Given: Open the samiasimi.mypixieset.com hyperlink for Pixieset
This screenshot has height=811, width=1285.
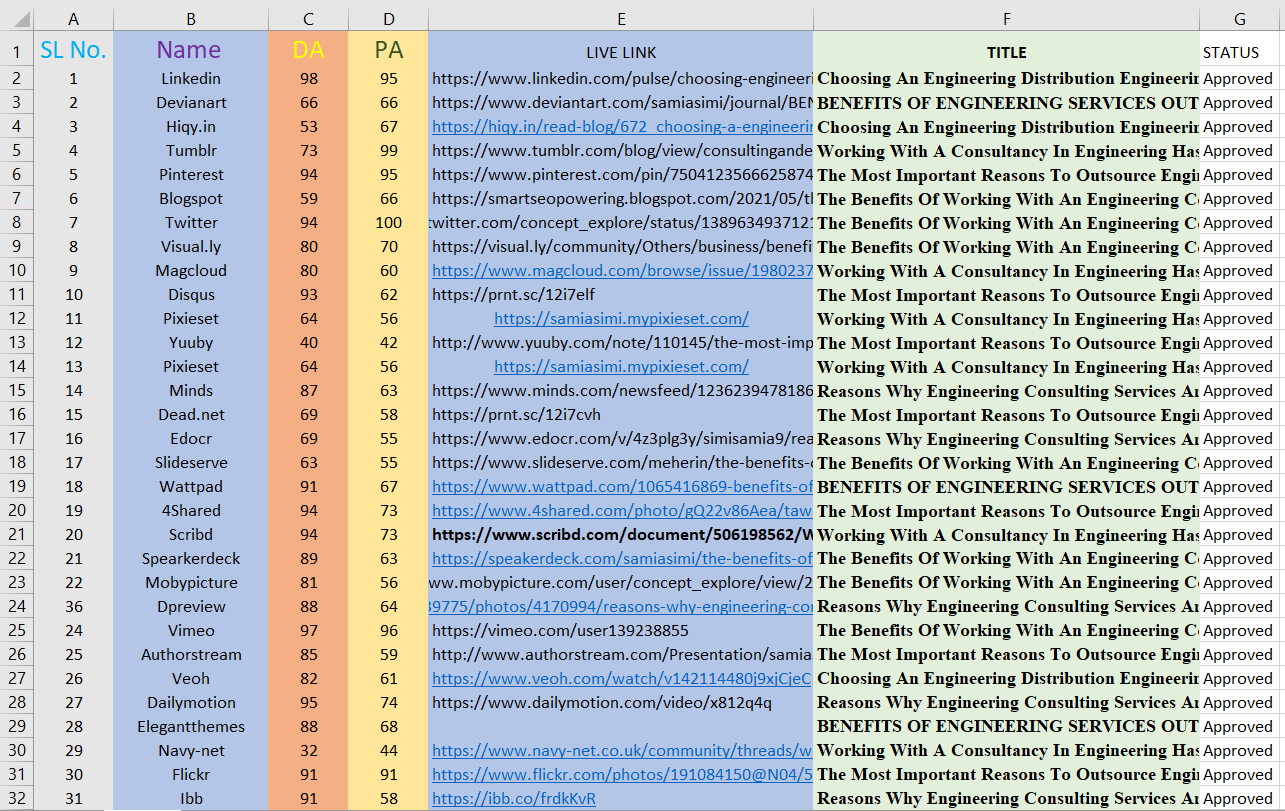Looking at the screenshot, I should point(621,318).
